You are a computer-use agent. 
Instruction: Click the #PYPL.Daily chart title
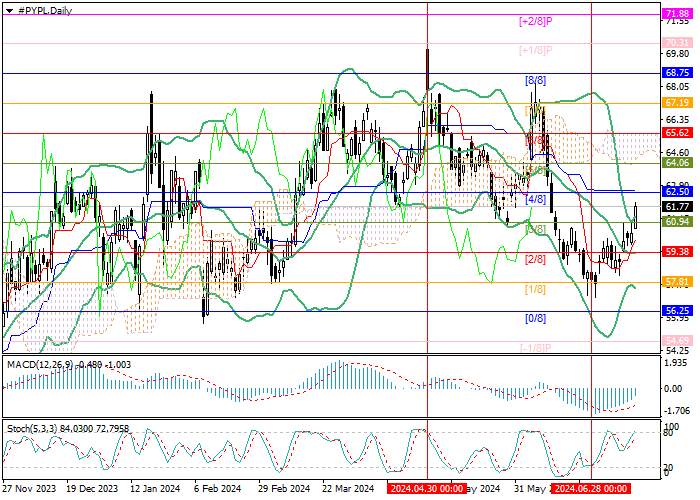(45, 11)
